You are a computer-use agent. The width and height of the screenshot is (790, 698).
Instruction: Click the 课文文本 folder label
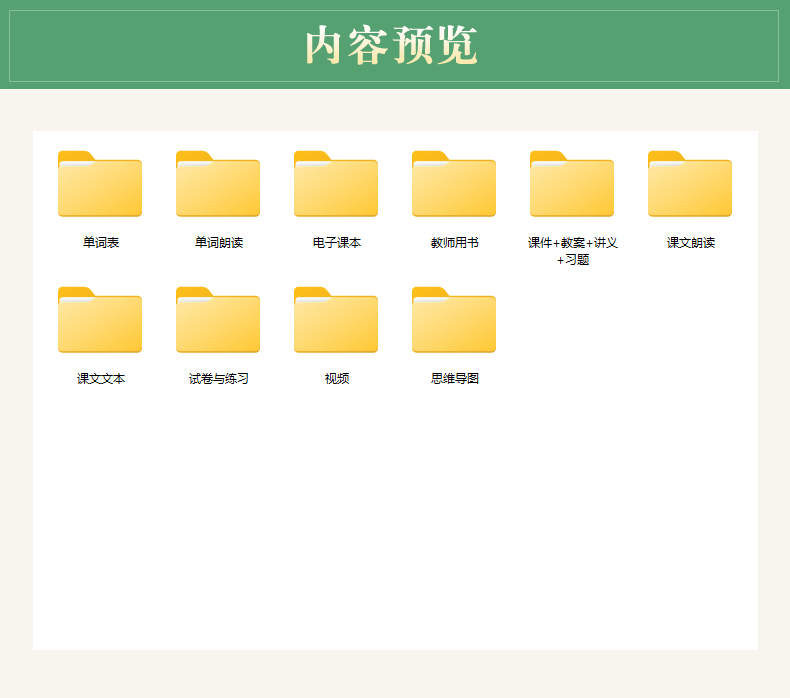pyautogui.click(x=101, y=378)
